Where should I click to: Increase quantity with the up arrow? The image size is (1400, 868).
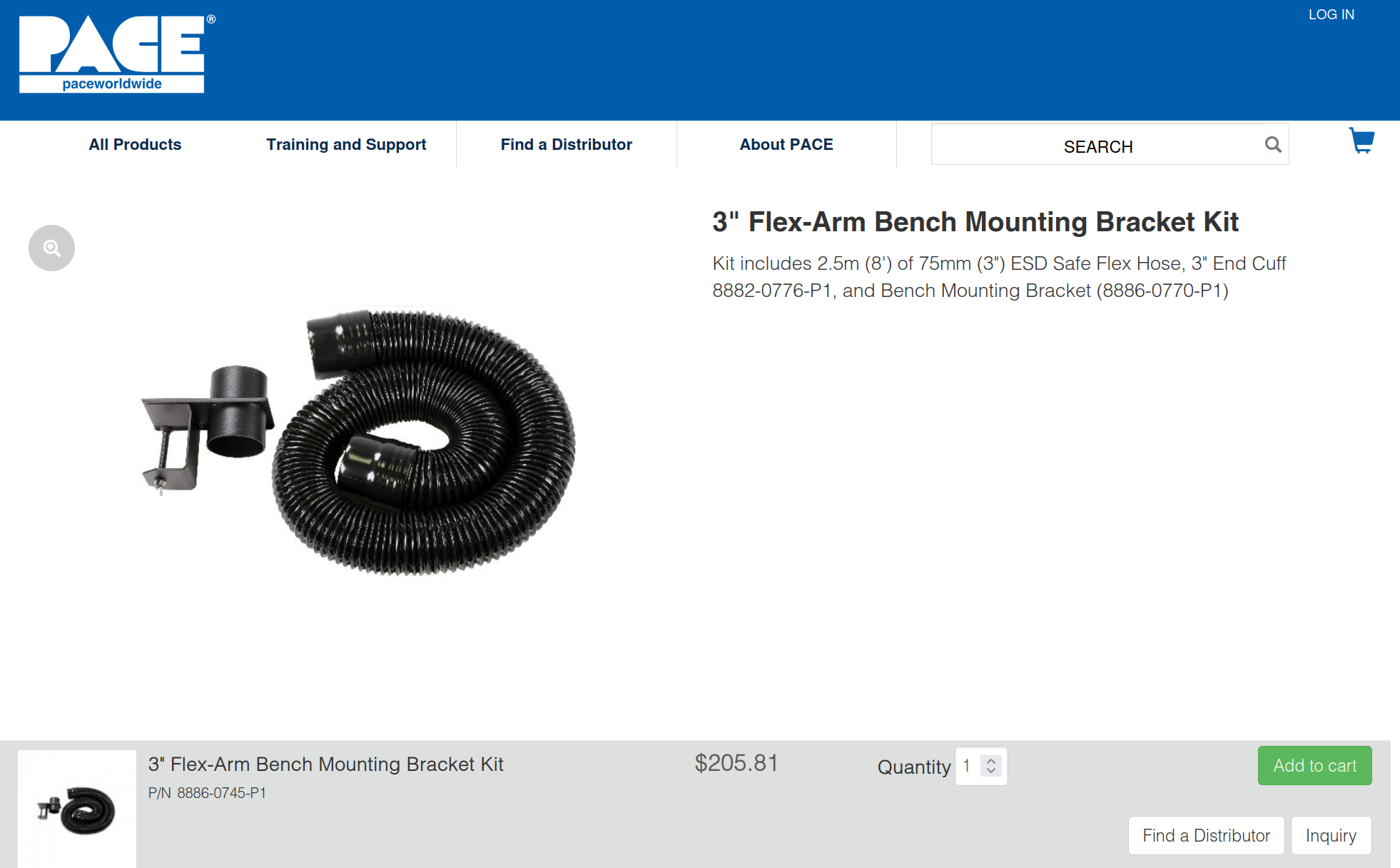[991, 761]
